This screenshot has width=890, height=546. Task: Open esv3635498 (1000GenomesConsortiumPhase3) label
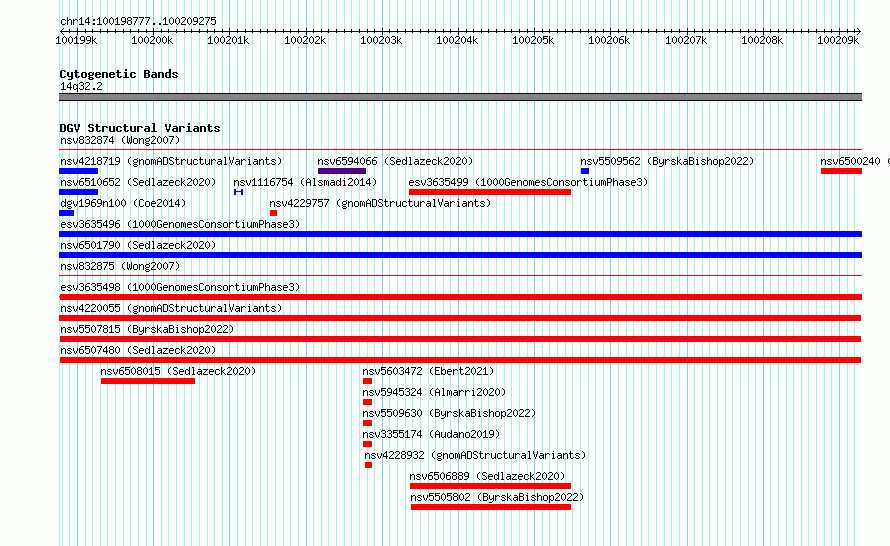point(180,287)
